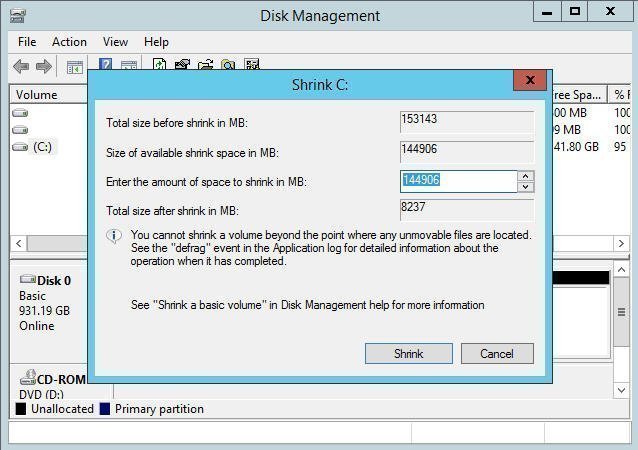Click the Refresh toolbar icon

(x=160, y=66)
